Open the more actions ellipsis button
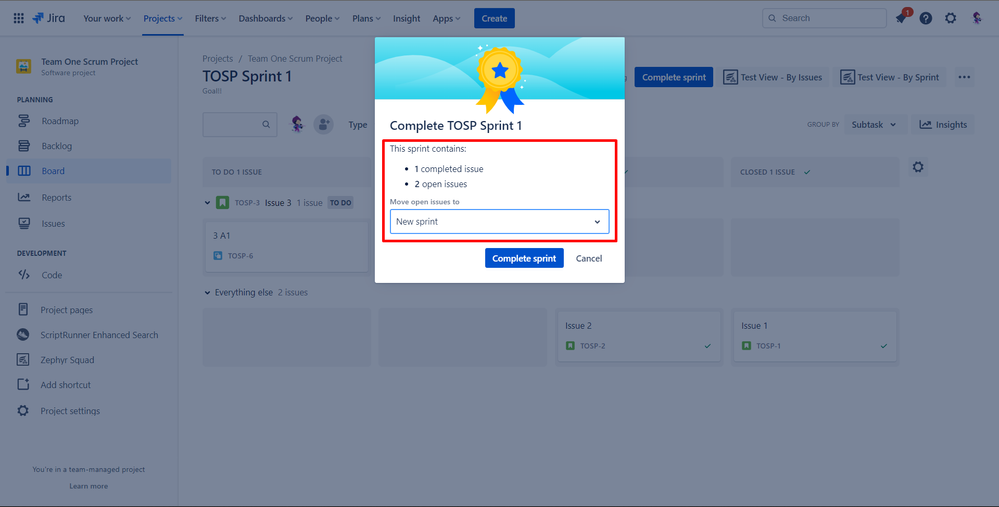 [964, 77]
